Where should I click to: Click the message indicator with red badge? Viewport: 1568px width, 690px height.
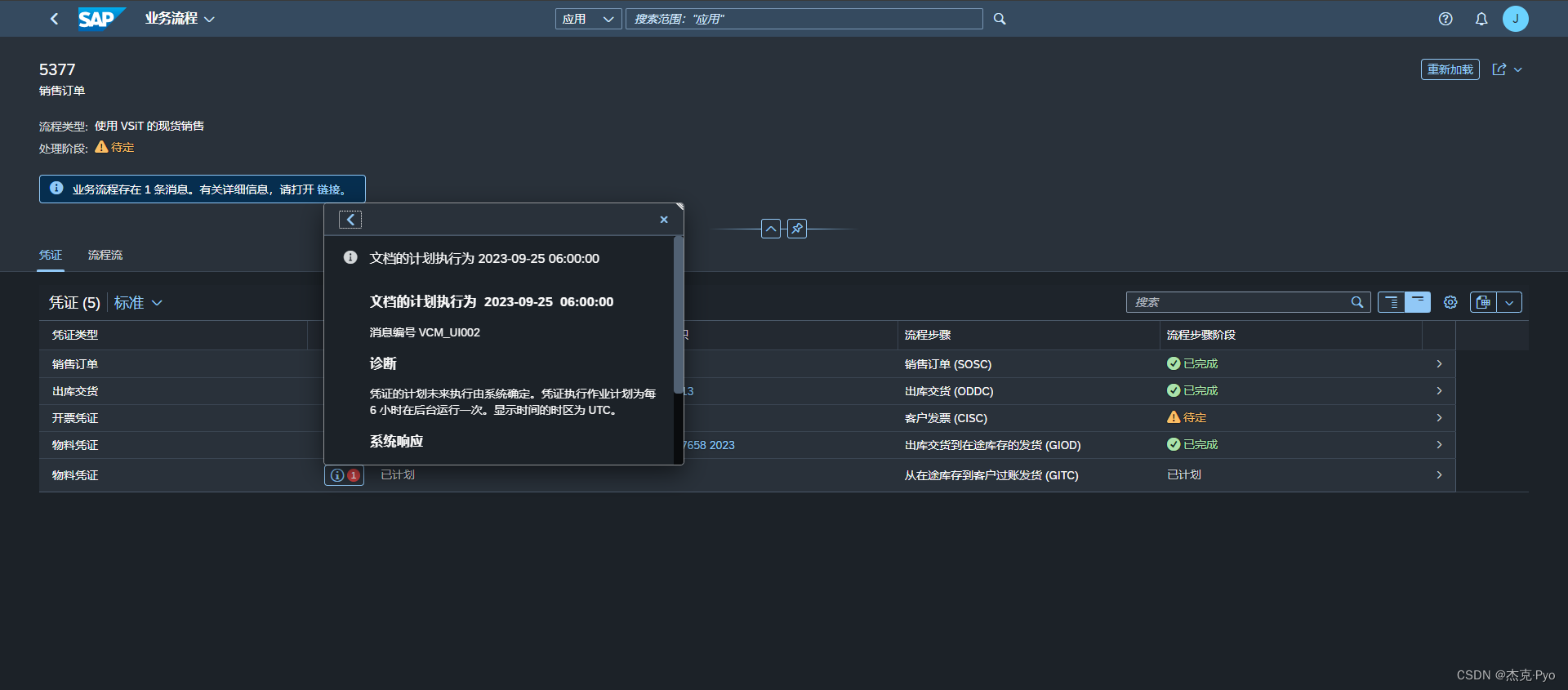click(345, 475)
